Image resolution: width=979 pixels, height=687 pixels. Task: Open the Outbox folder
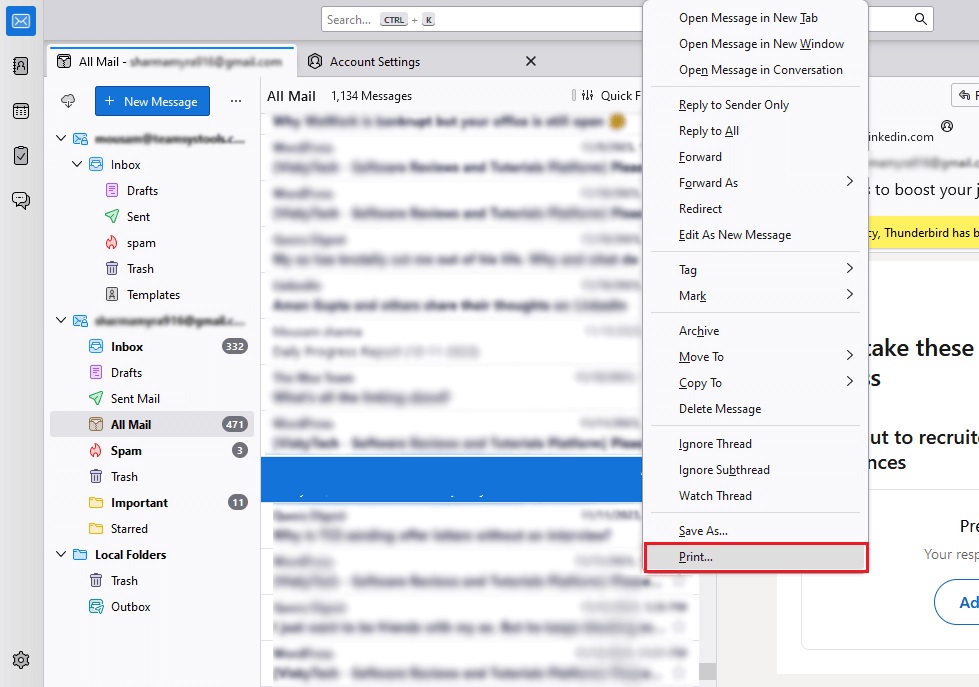coord(130,607)
